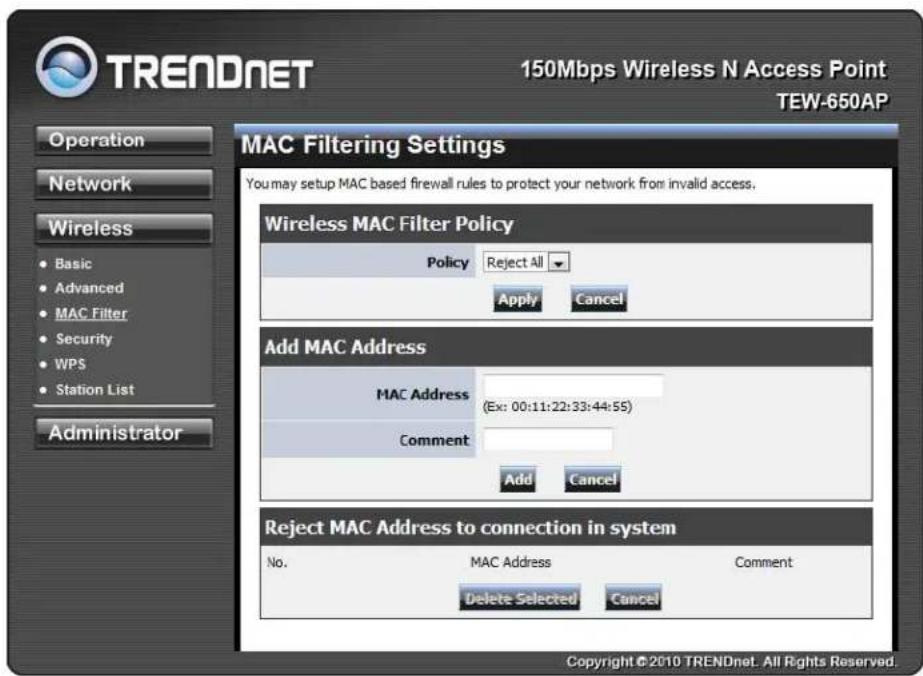Apply the wireless MAC filter policy
This screenshot has height=676, width=923.
[517, 300]
